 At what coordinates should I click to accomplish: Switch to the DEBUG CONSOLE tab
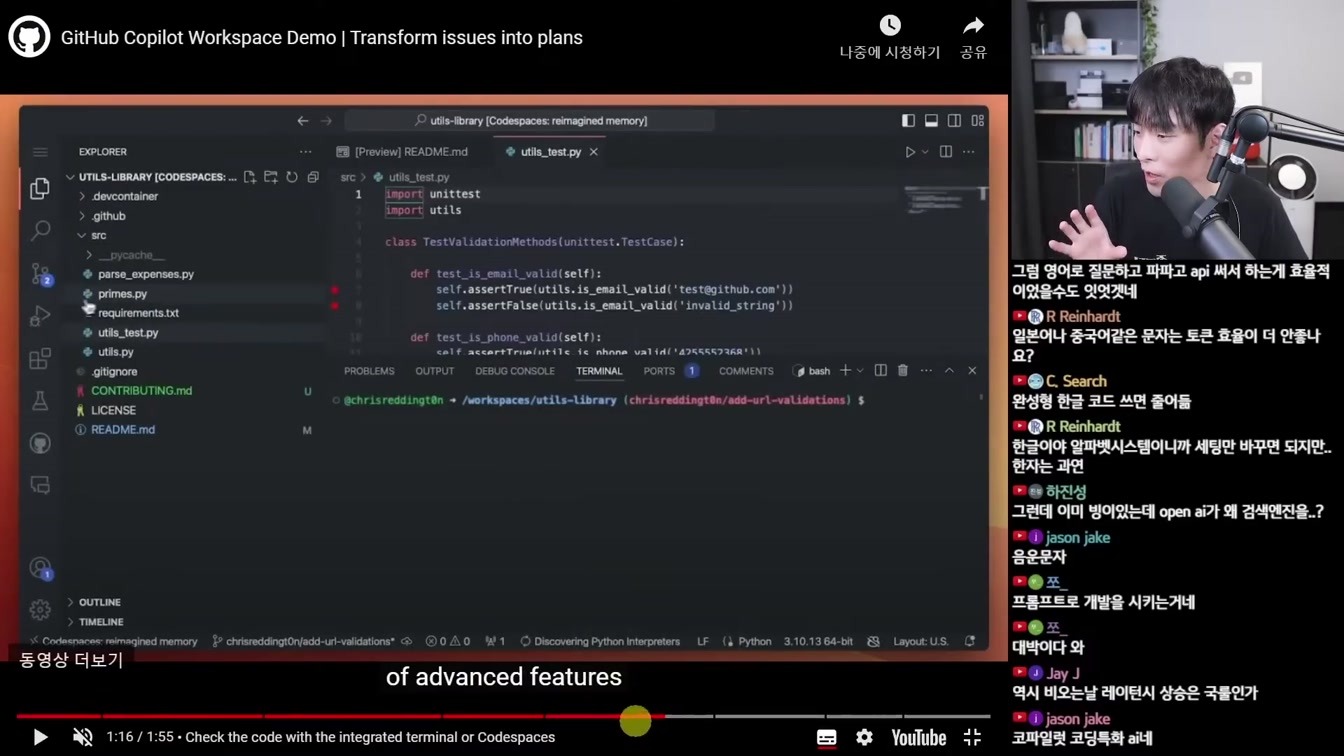[x=515, y=371]
